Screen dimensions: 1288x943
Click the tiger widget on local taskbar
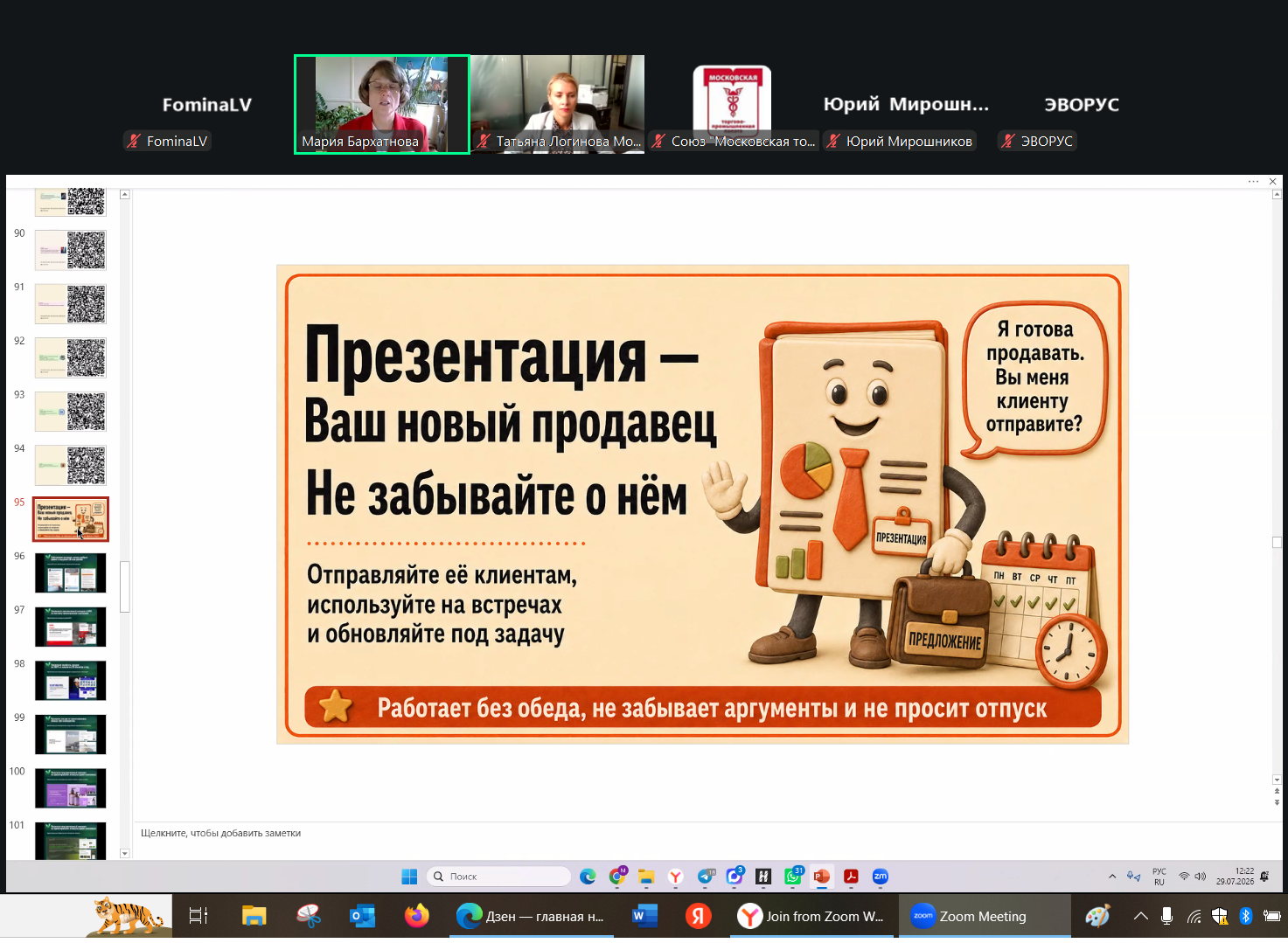point(129,916)
